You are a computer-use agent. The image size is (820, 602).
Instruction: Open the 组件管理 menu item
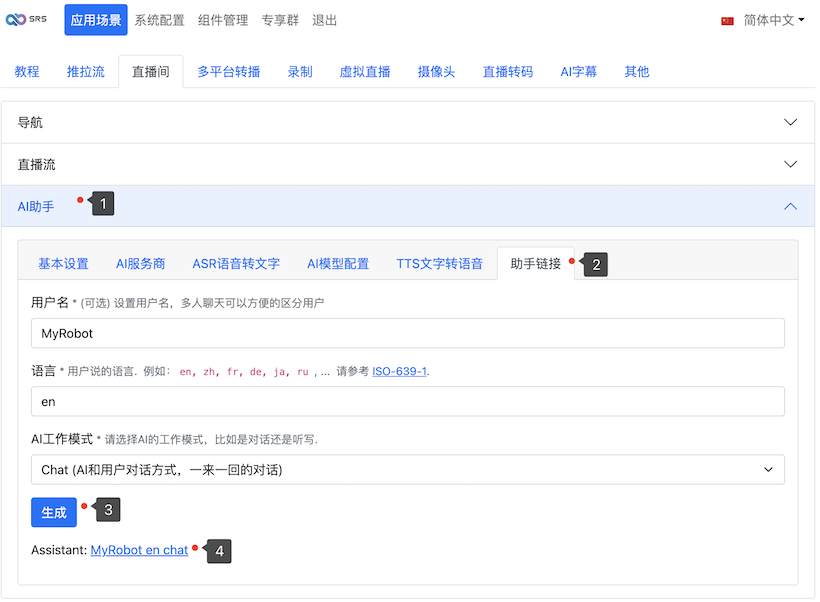pos(223,20)
